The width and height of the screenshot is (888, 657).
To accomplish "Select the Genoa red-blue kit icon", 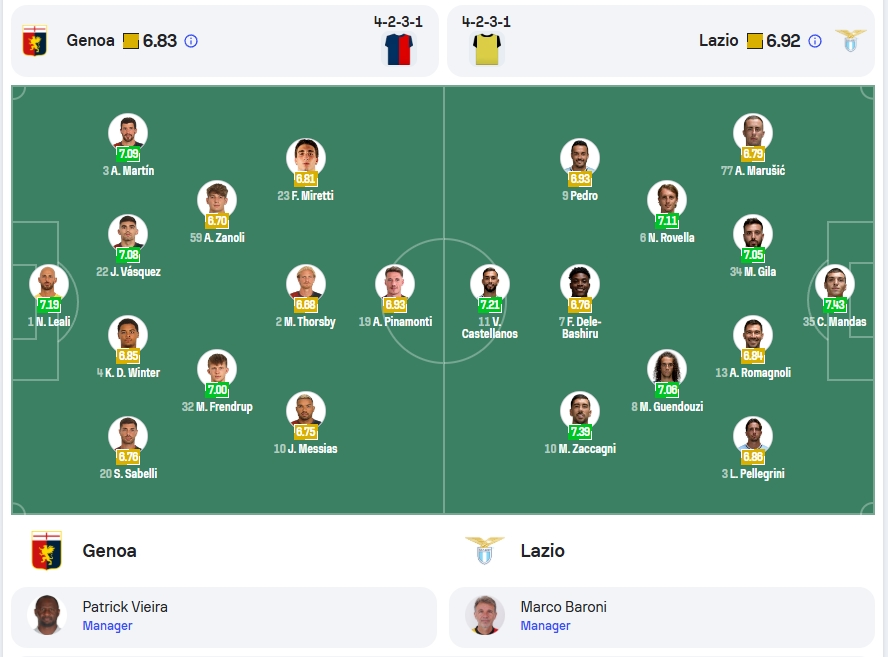I will tap(399, 49).
